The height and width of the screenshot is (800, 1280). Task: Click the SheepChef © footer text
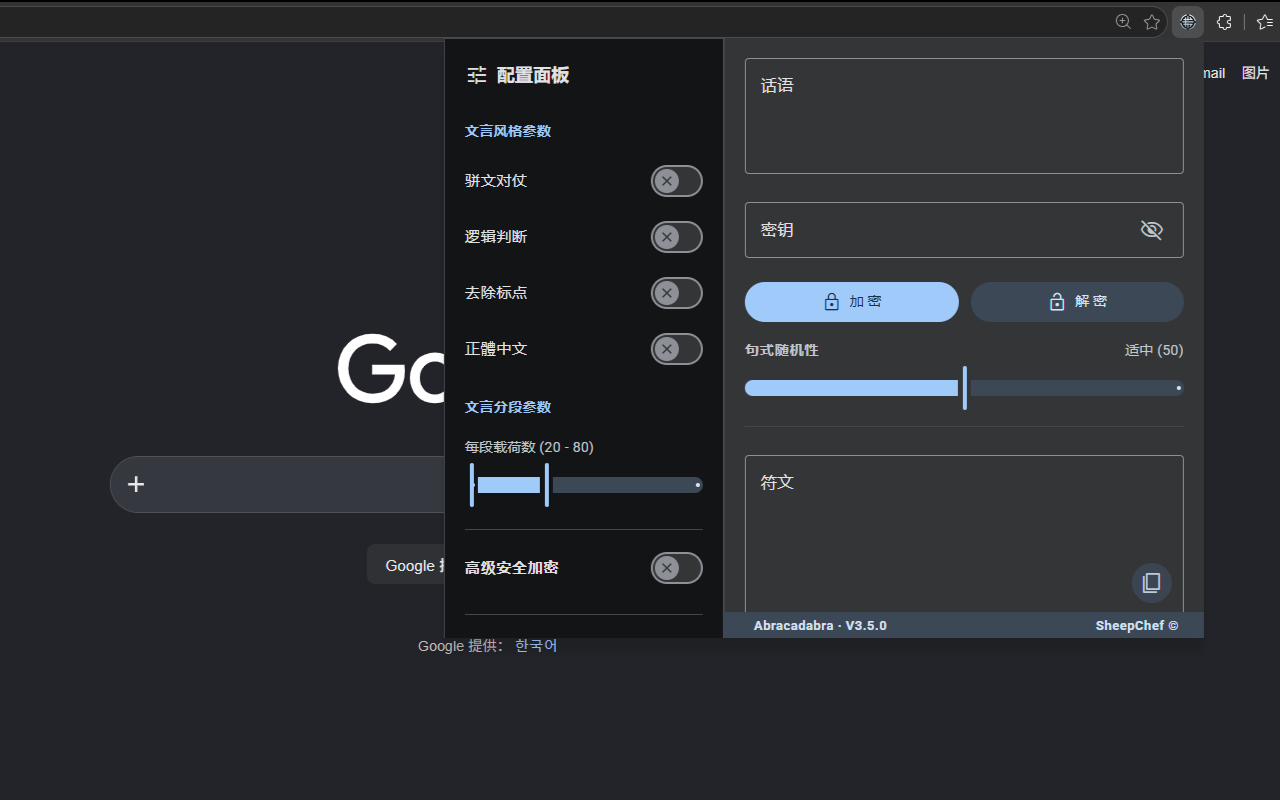1137,626
